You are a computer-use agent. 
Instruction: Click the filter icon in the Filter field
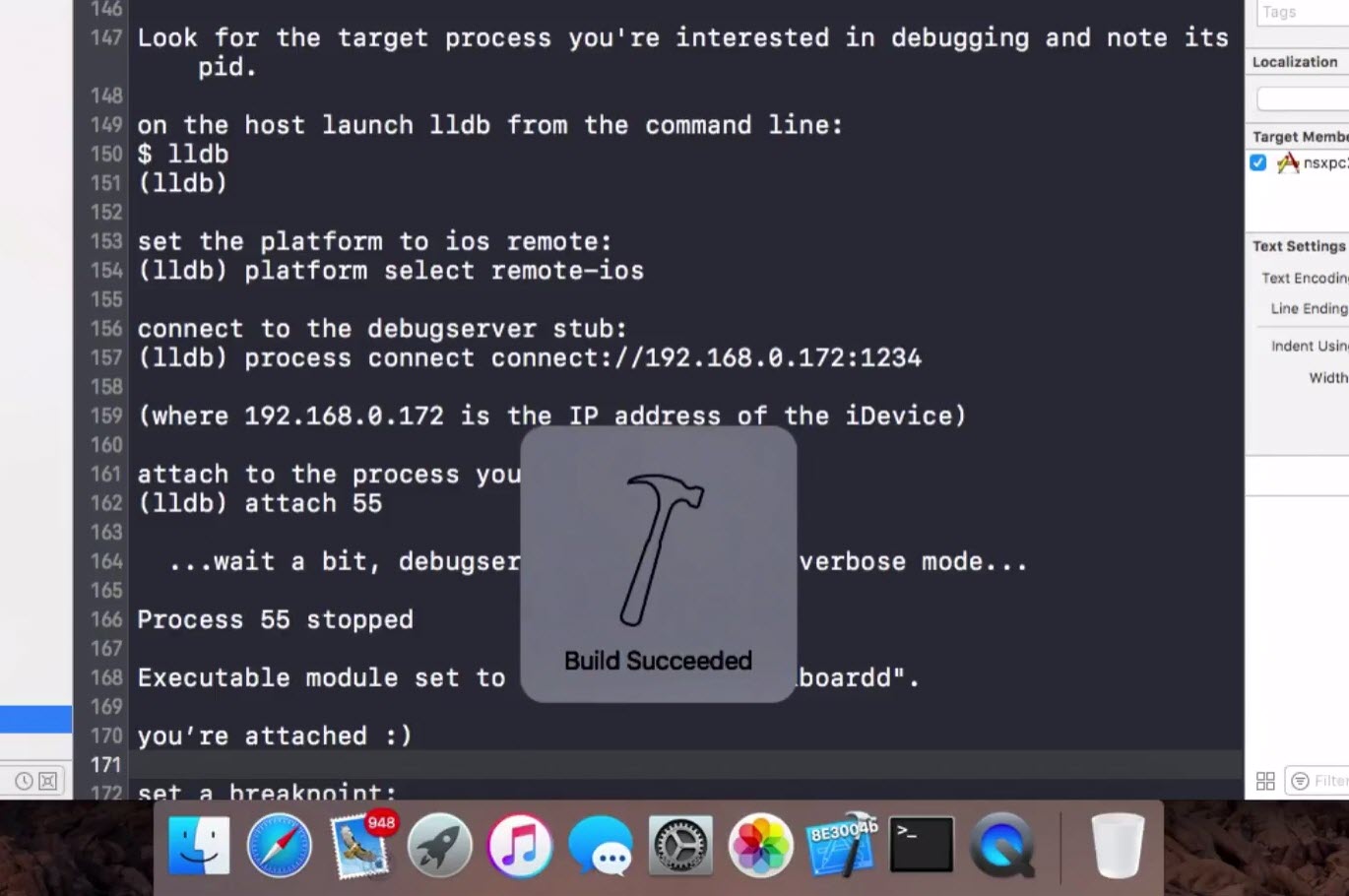pyautogui.click(x=1302, y=781)
